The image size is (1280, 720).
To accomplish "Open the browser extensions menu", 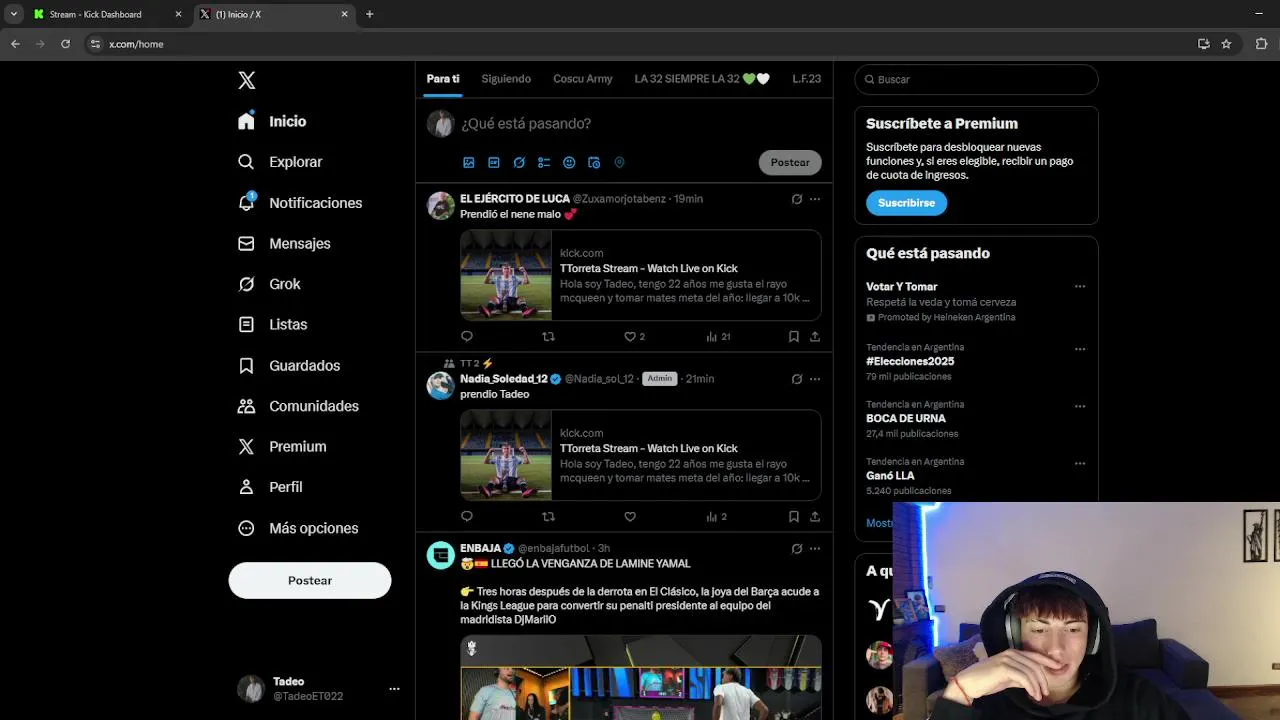I will (1261, 44).
